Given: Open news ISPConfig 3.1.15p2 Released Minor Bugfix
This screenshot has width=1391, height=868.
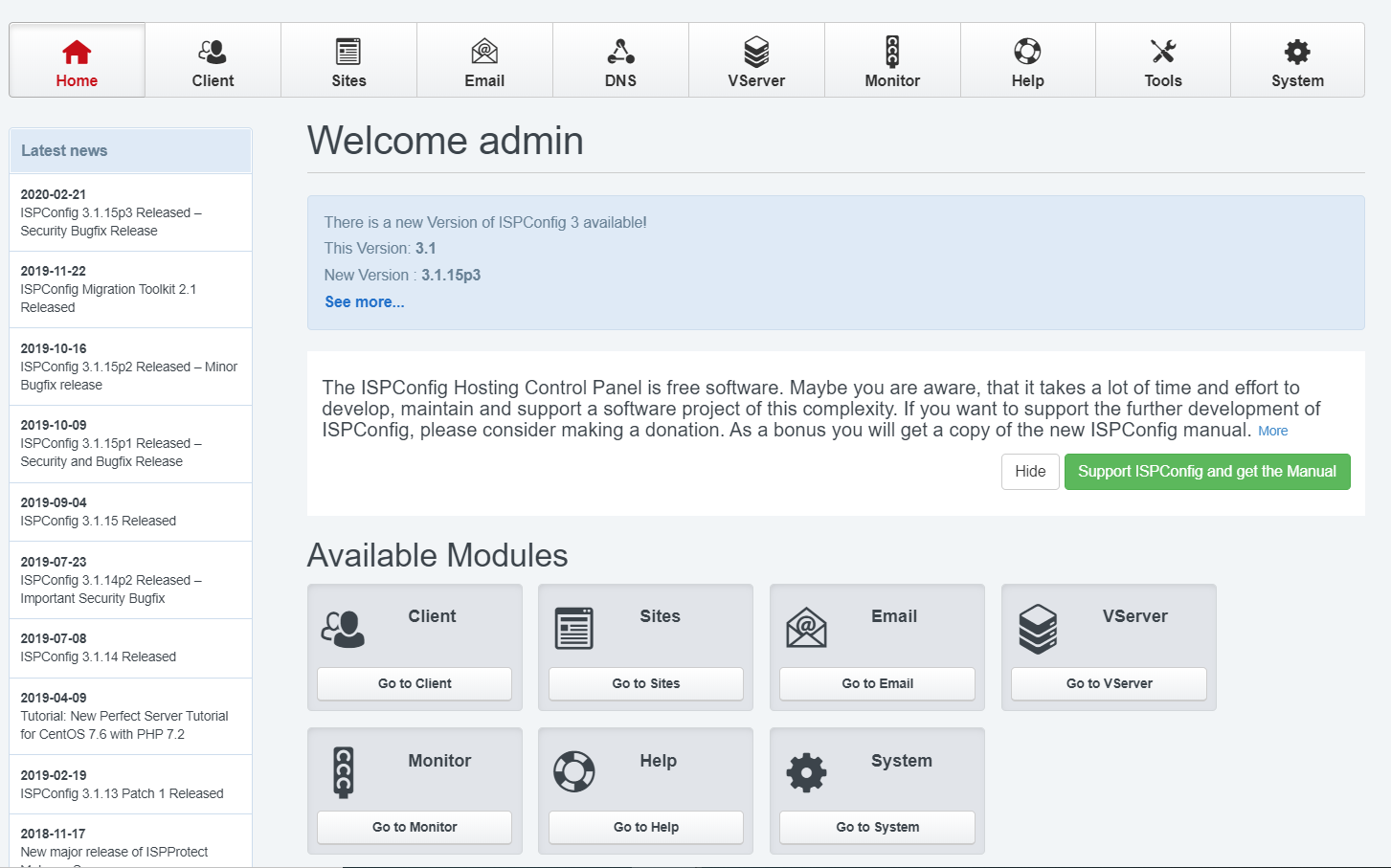Looking at the screenshot, I should pyautogui.click(x=128, y=376).
